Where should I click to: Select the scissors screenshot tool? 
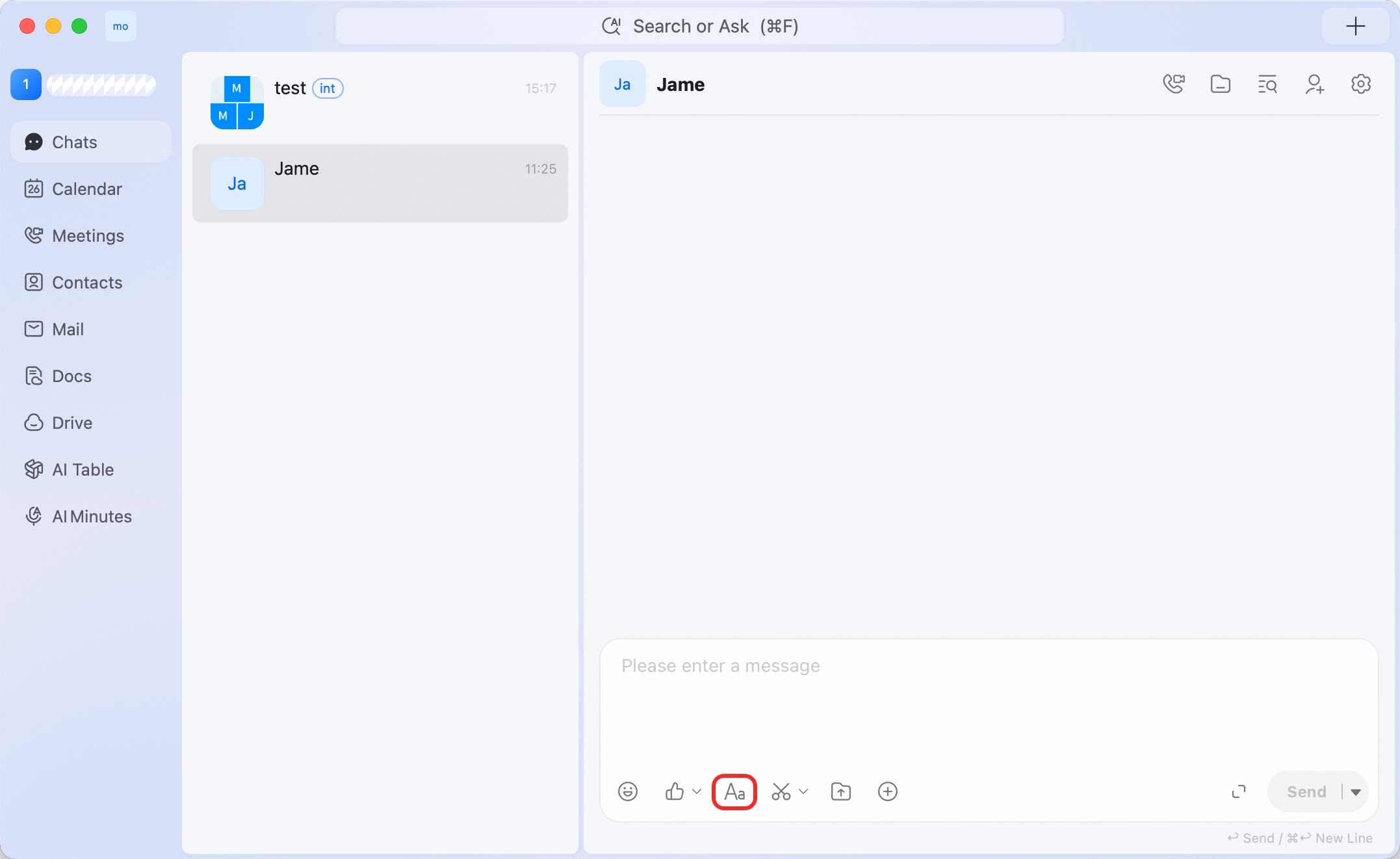pos(781,791)
